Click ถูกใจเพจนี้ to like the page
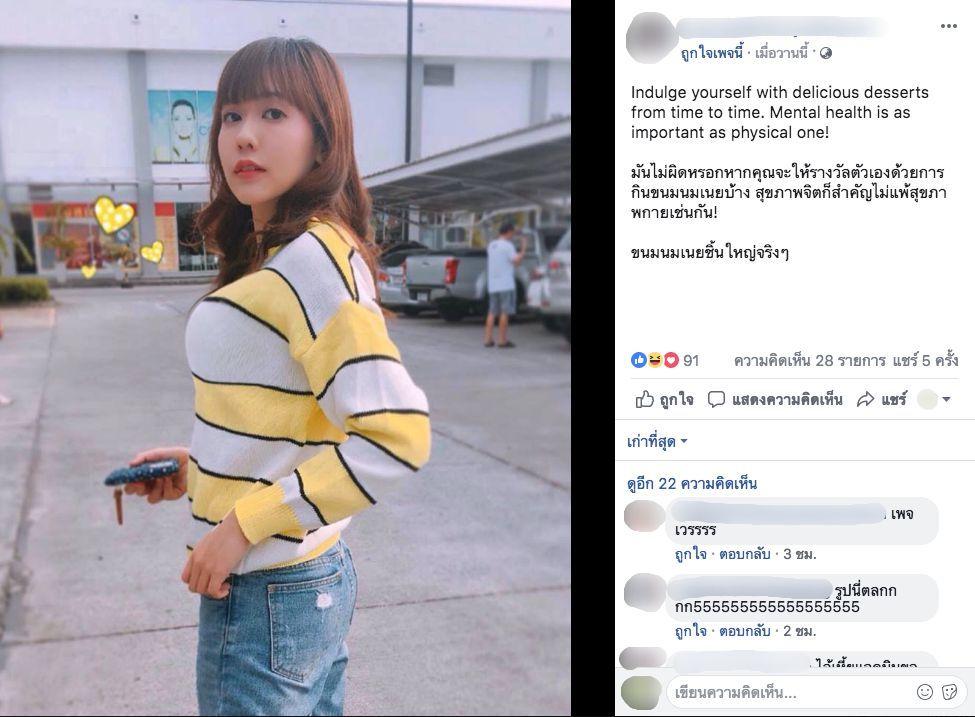 pyautogui.click(x=711, y=53)
